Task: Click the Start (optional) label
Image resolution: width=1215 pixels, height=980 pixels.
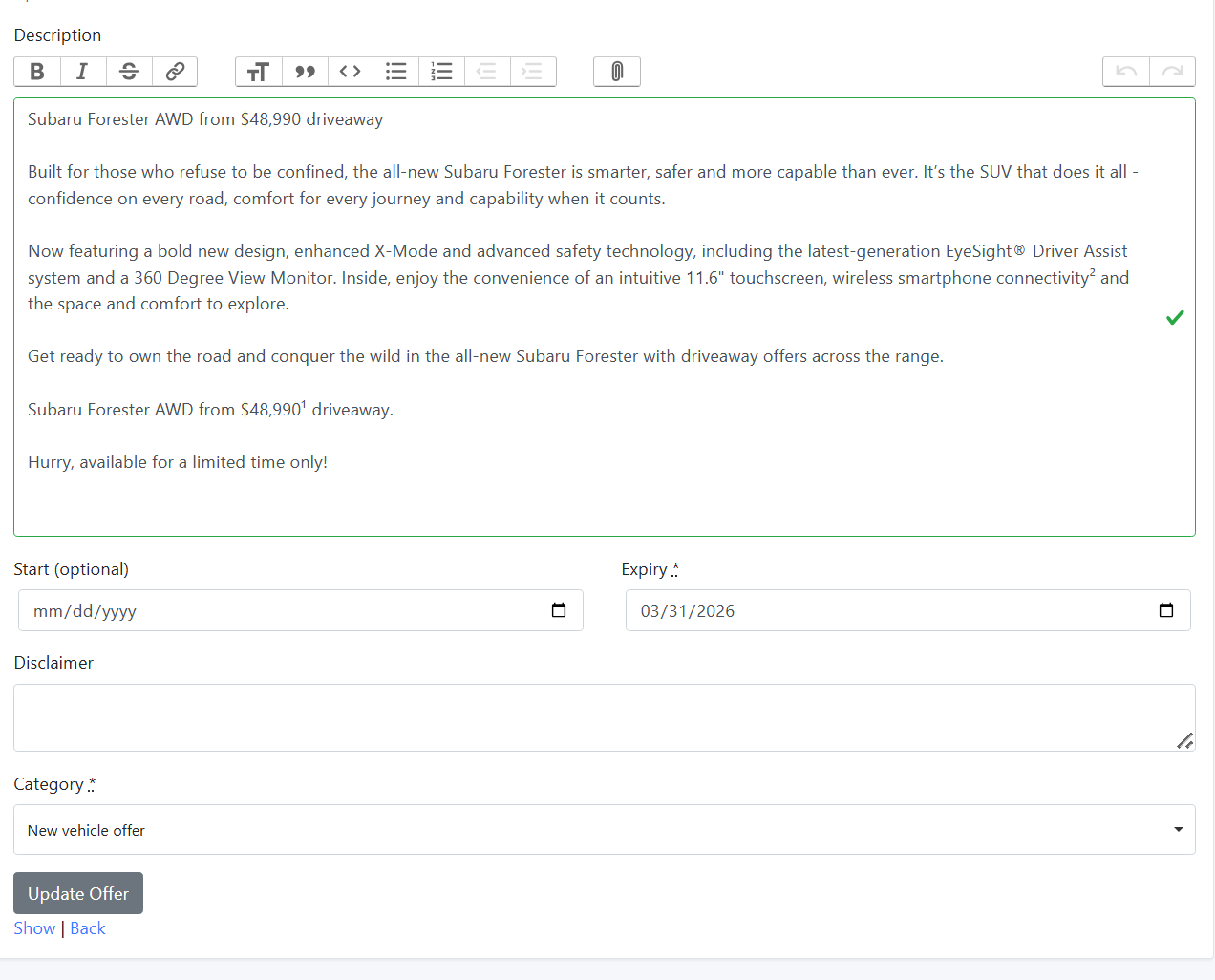Action: tap(72, 569)
